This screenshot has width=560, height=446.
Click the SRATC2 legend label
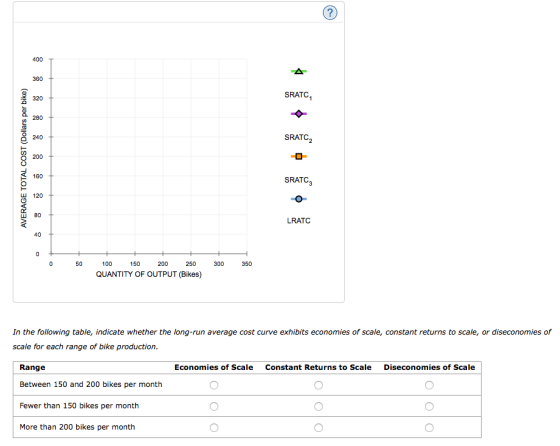pyautogui.click(x=298, y=138)
